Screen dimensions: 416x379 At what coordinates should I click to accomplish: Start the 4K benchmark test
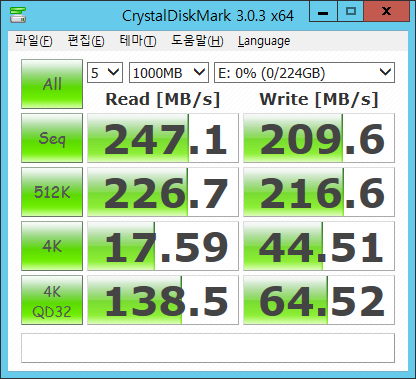click(52, 246)
